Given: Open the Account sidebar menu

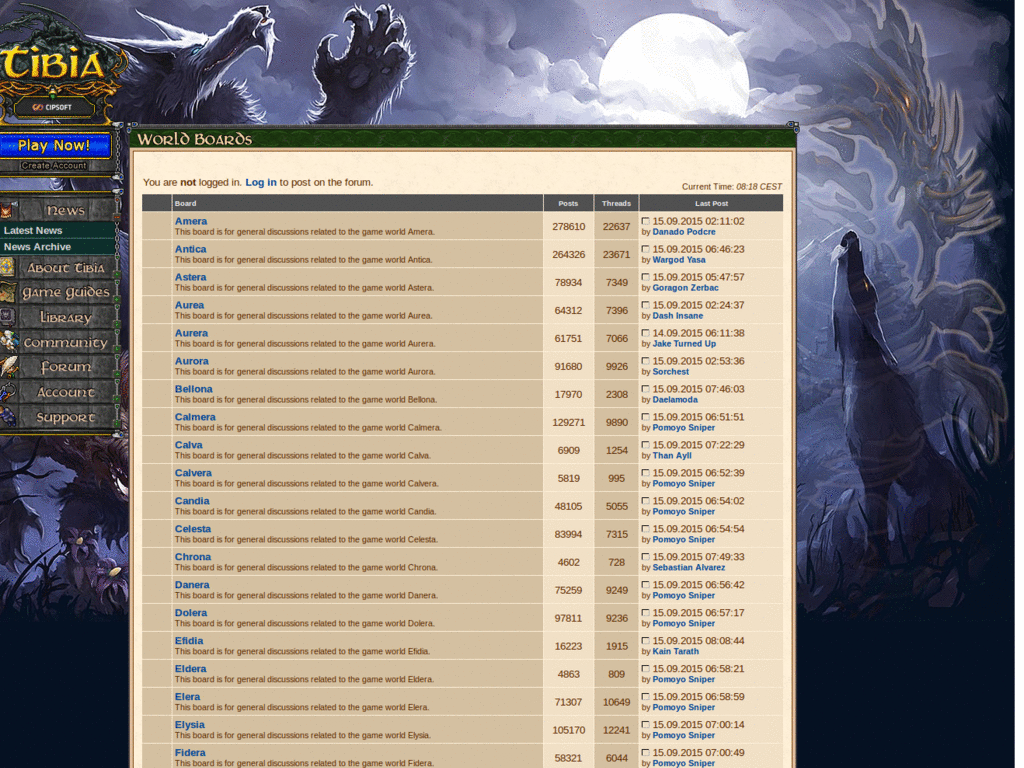Looking at the screenshot, I should [59, 392].
